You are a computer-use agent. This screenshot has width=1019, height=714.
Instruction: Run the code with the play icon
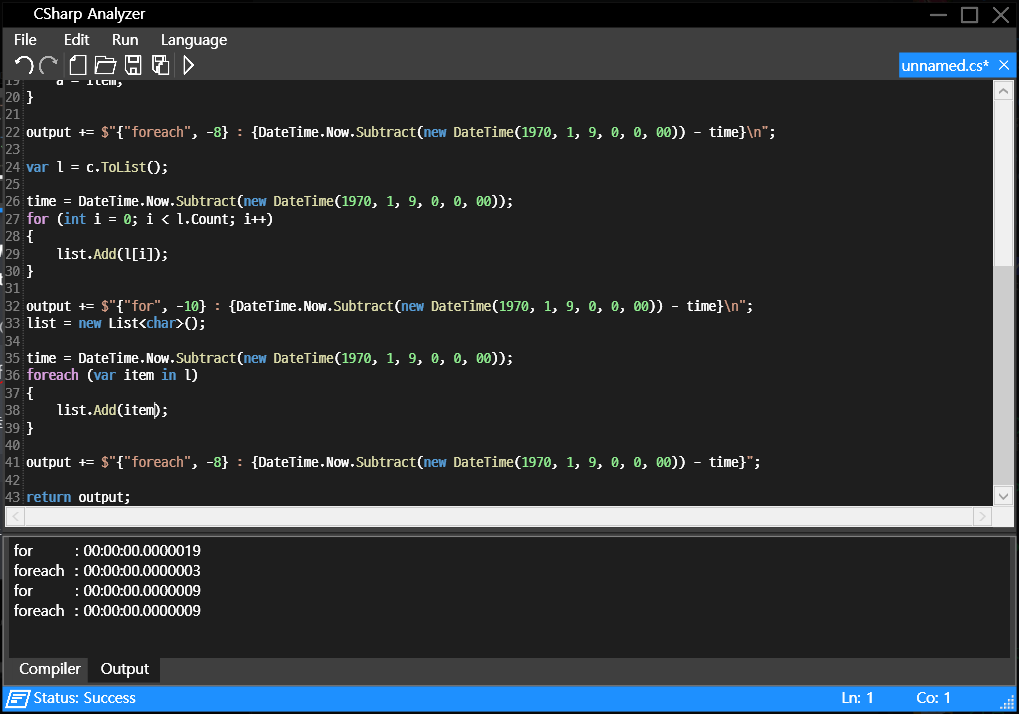[x=189, y=66]
